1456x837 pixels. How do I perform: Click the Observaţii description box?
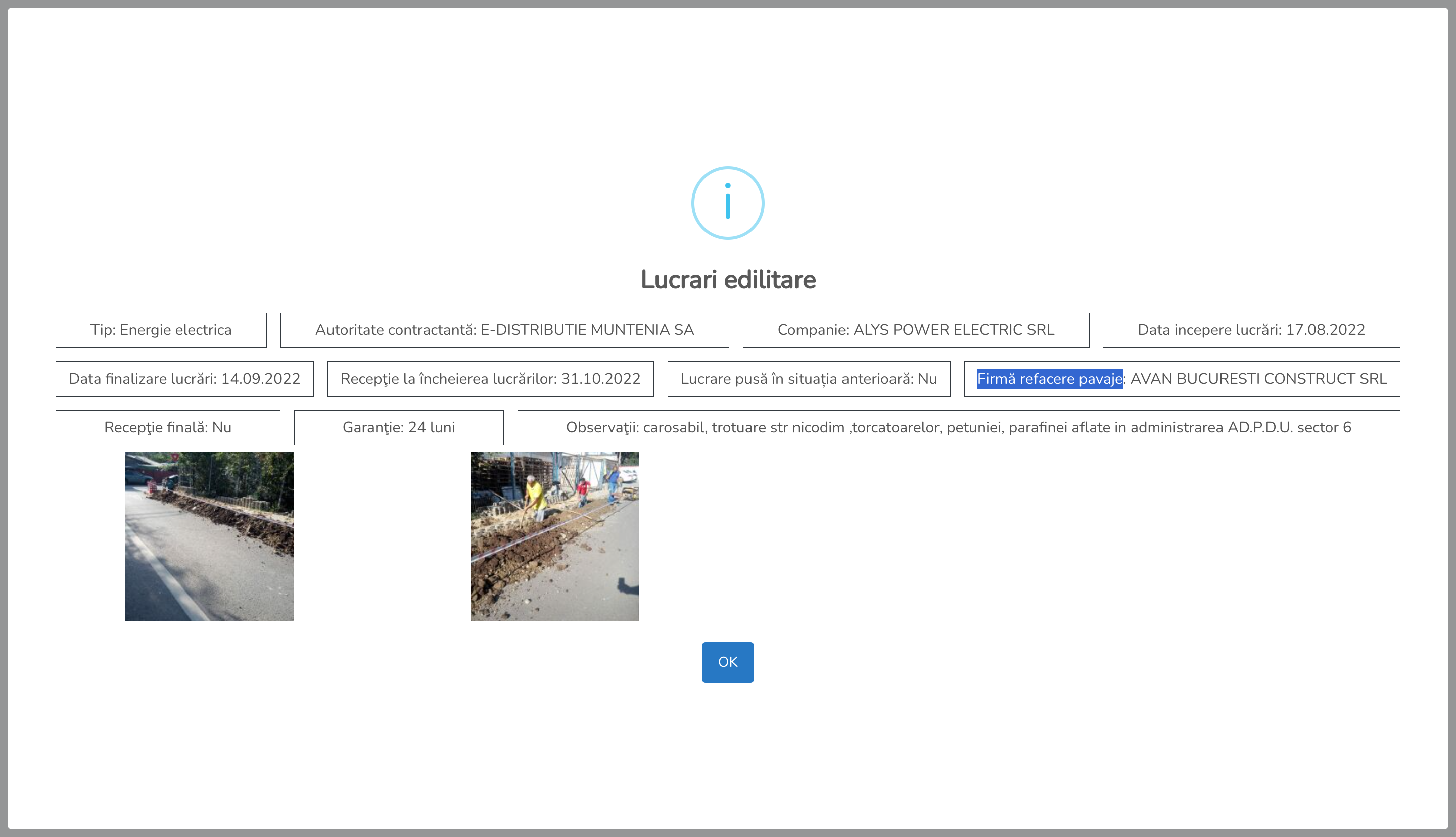tap(958, 427)
